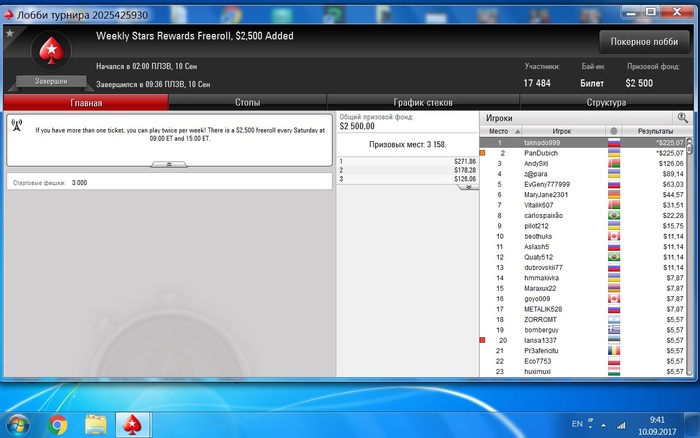Select player Maraxux22 row

coord(583,288)
